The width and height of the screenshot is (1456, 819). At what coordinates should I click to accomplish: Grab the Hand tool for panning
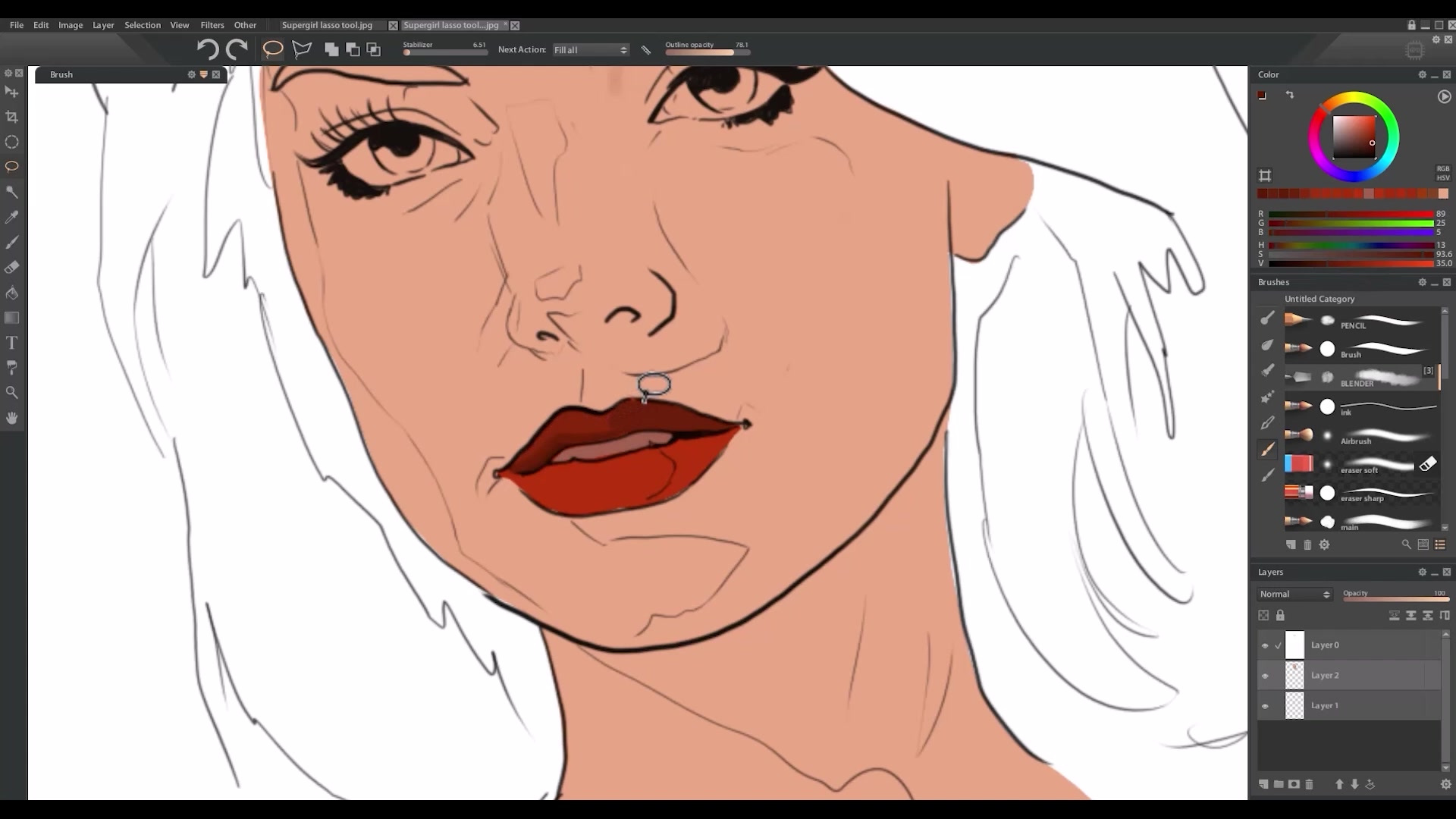pos(12,417)
